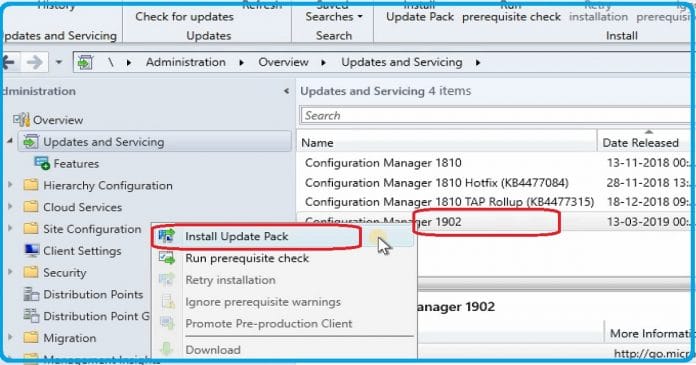Select Promote Pre-production Client menu entry
This screenshot has height=365, width=696.
(x=282, y=323)
